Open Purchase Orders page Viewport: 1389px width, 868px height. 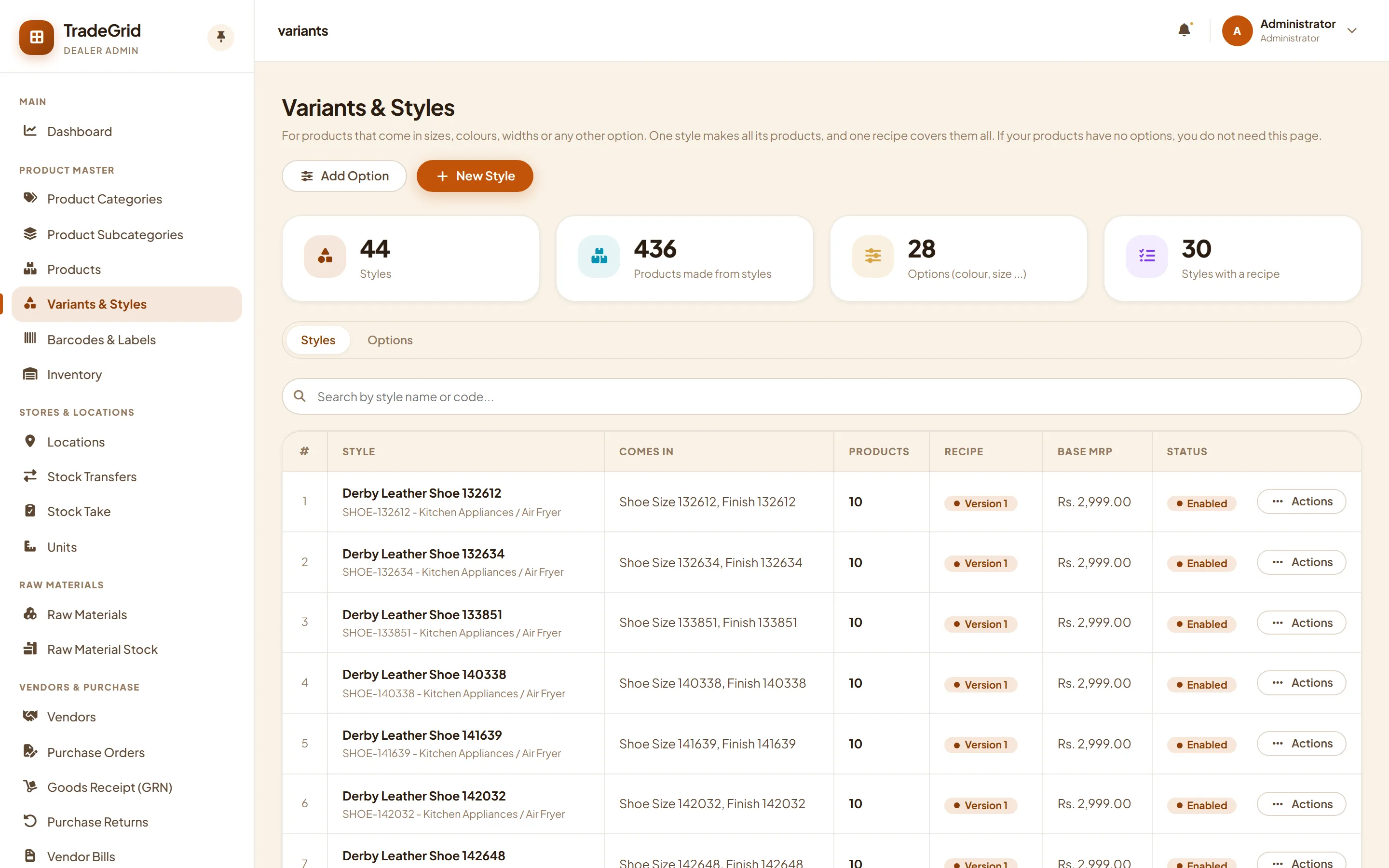coord(127,752)
